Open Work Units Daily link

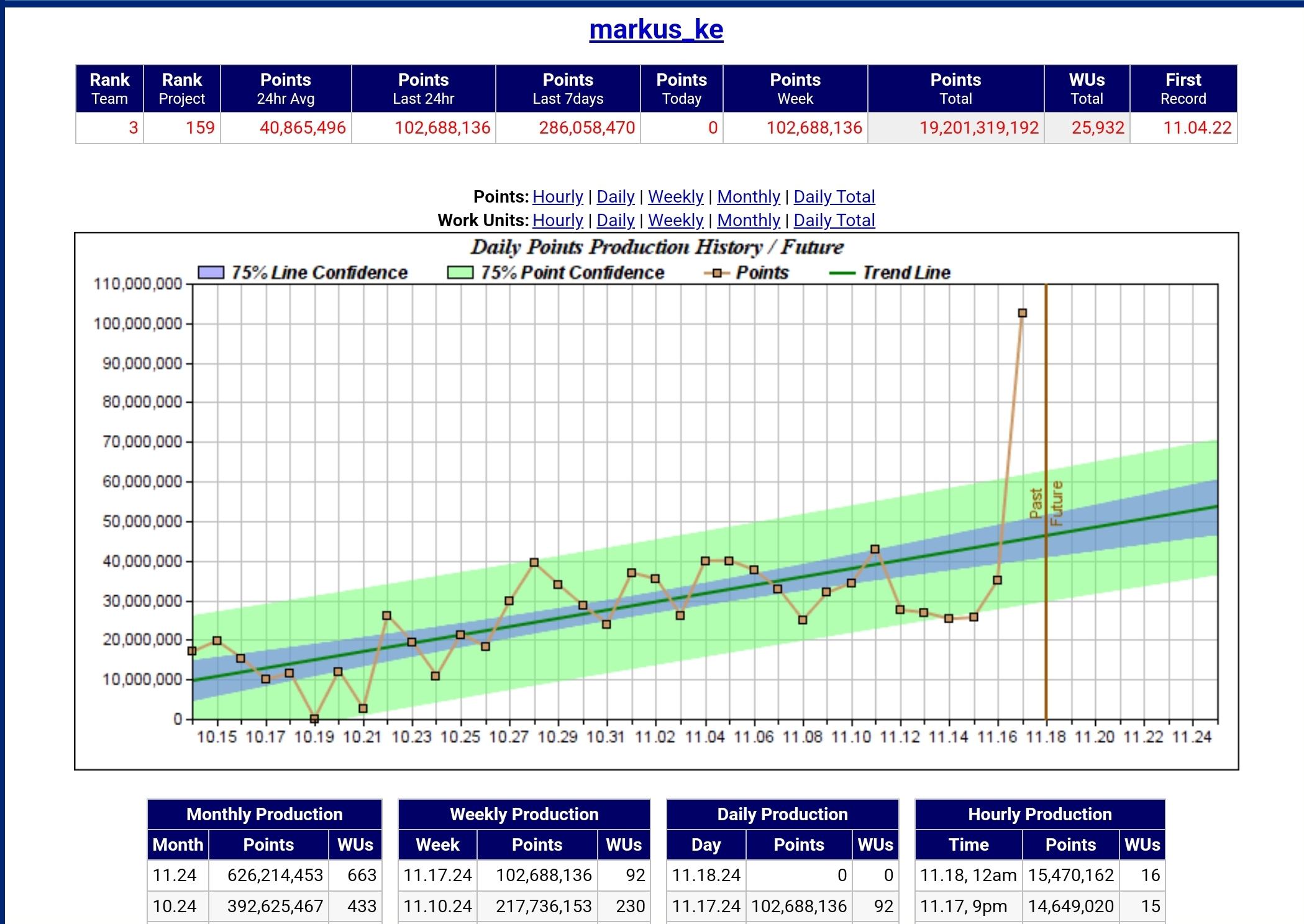pyautogui.click(x=615, y=220)
